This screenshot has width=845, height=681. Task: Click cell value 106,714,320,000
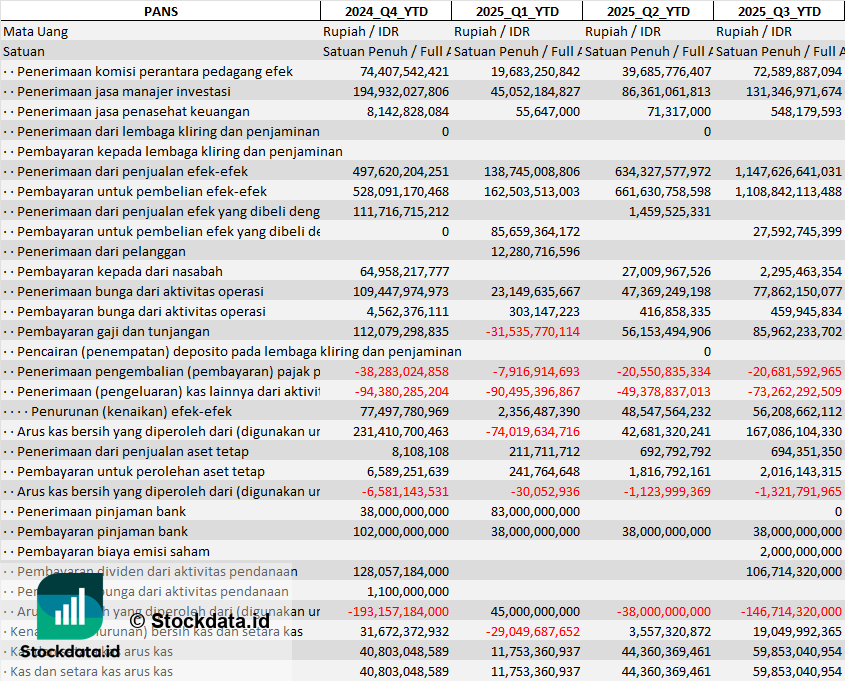(794, 572)
